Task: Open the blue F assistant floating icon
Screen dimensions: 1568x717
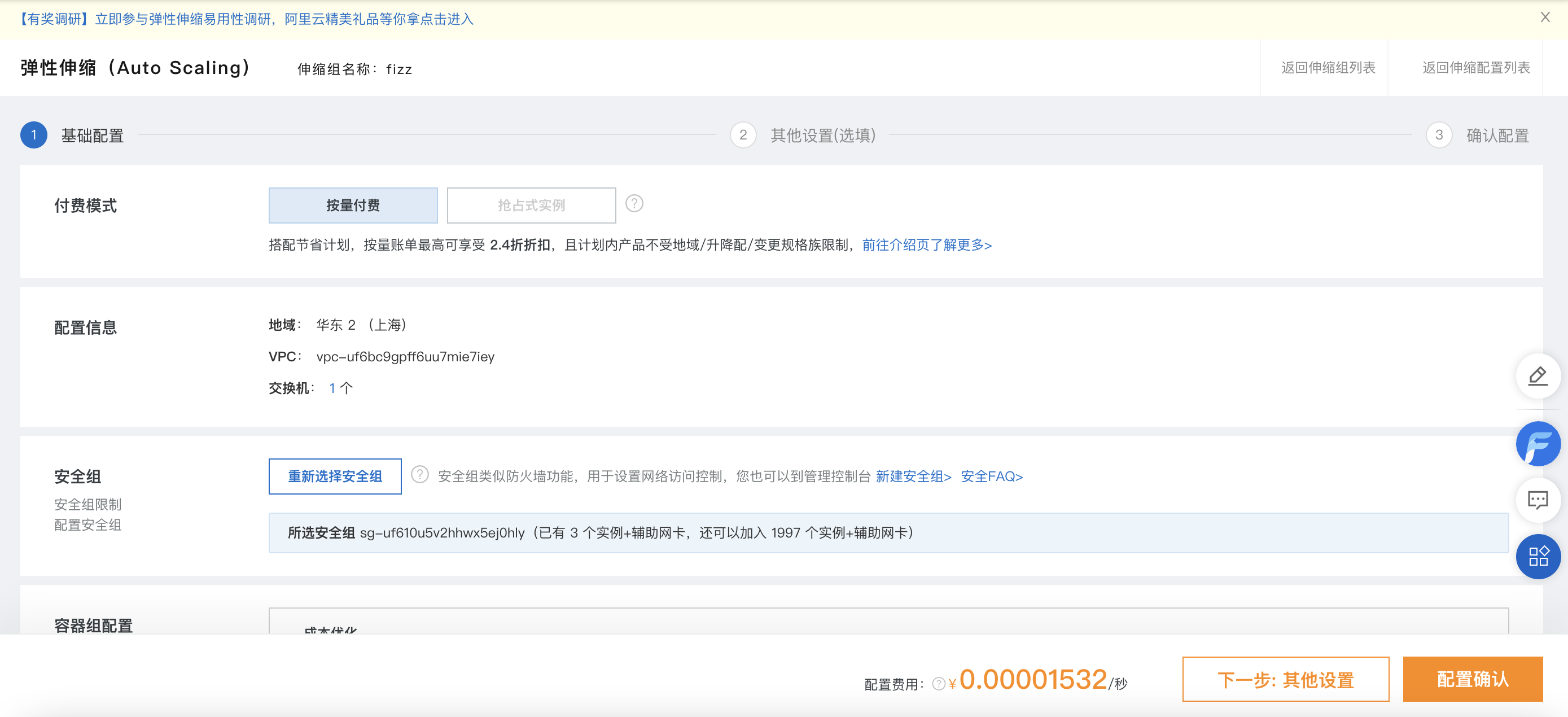Action: [1538, 444]
